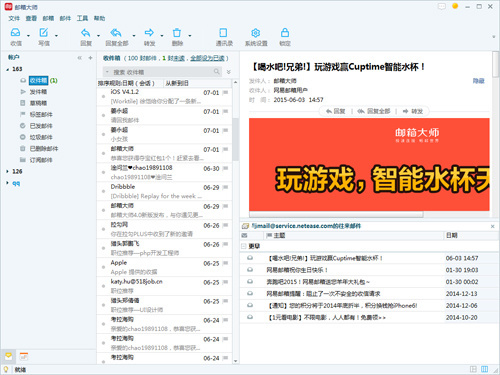Click the horizontal scrollbar under the email body
Image resolution: width=500 pixels, height=375 pixels.
[336, 214]
